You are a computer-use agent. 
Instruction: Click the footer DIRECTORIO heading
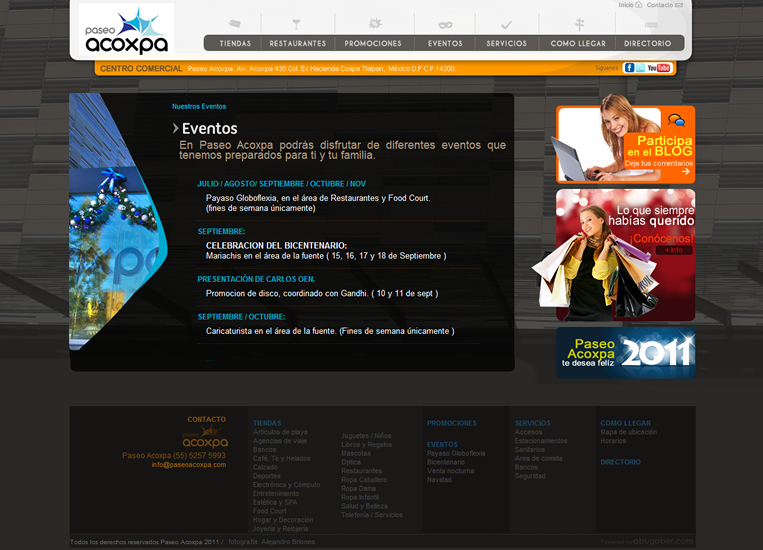click(x=620, y=462)
